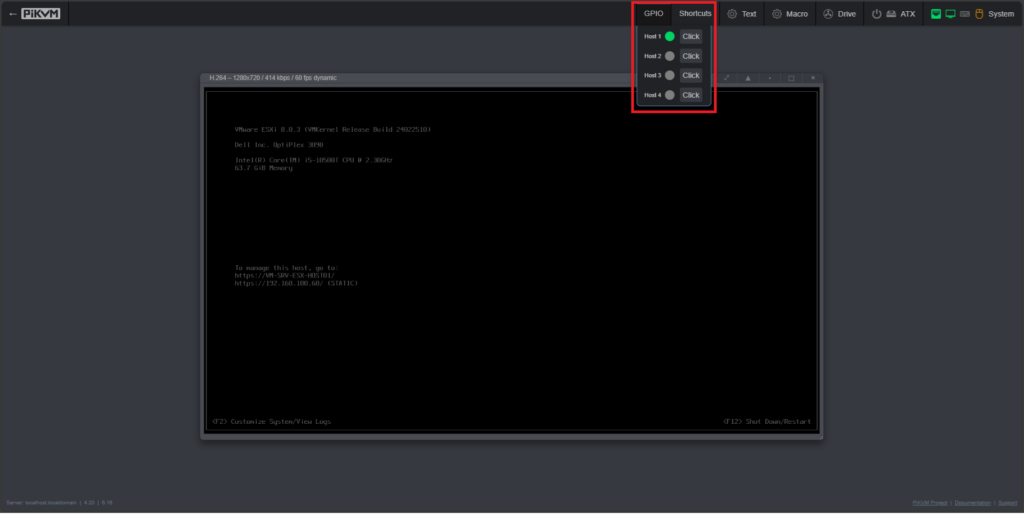The height and width of the screenshot is (514, 1024).
Task: Click the Drive disc icon
Action: click(828, 14)
